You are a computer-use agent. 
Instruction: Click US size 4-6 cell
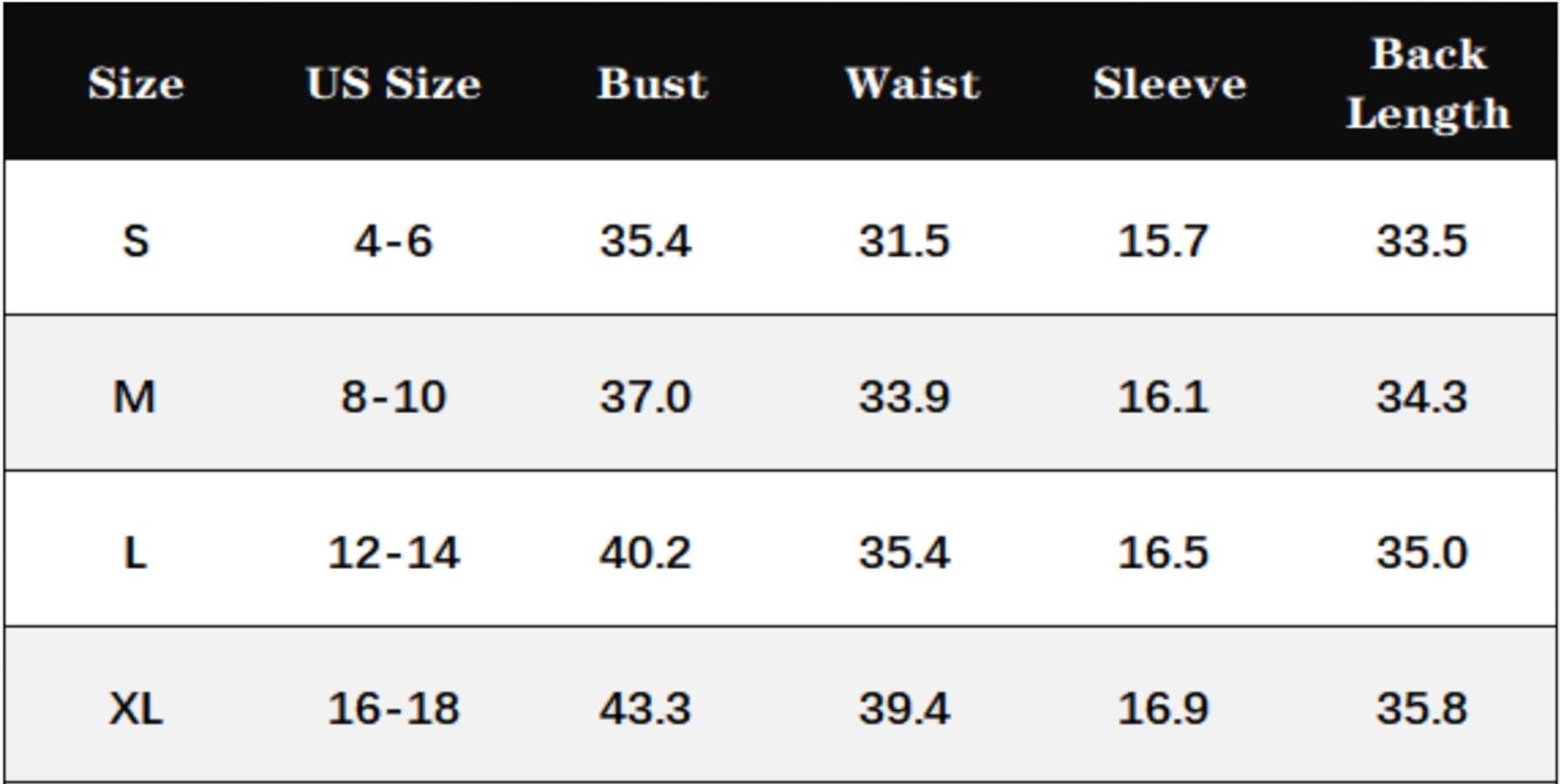point(393,240)
